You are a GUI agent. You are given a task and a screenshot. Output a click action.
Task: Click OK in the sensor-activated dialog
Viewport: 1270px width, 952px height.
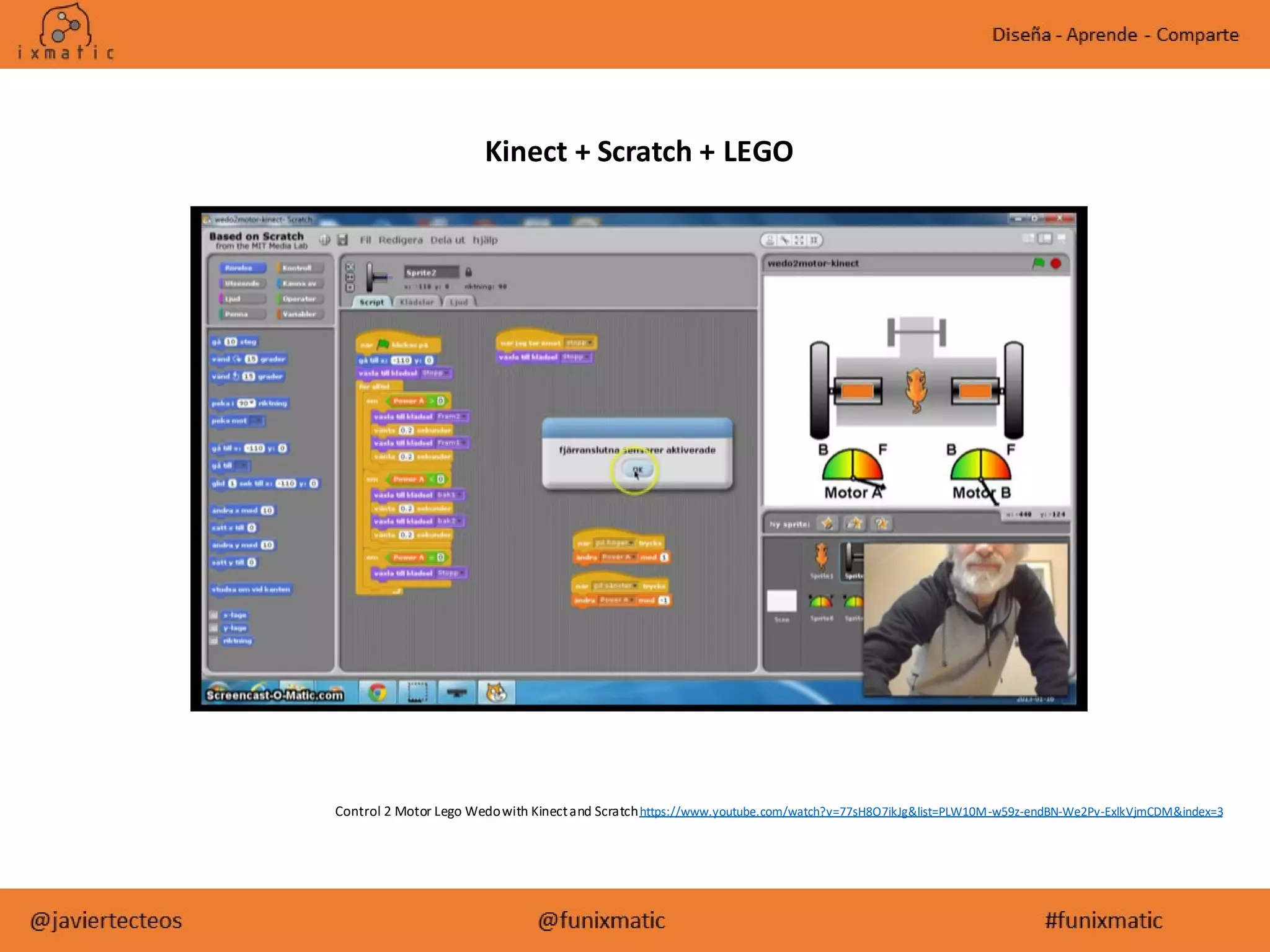click(x=637, y=470)
